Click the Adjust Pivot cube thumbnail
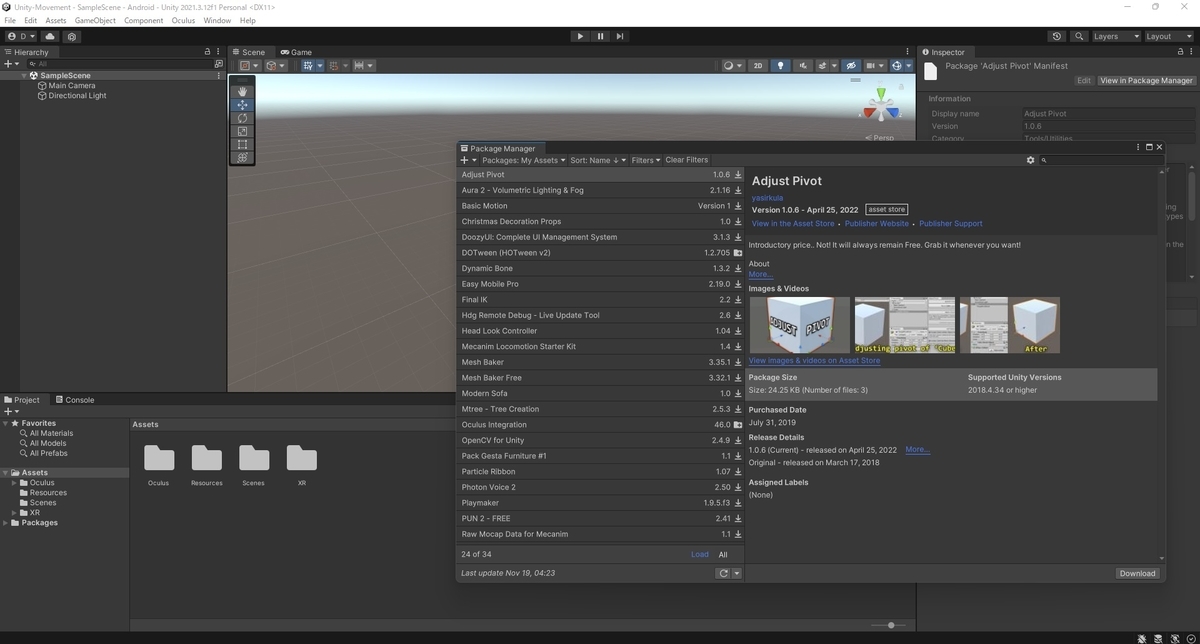This screenshot has width=1200, height=644. [800, 325]
